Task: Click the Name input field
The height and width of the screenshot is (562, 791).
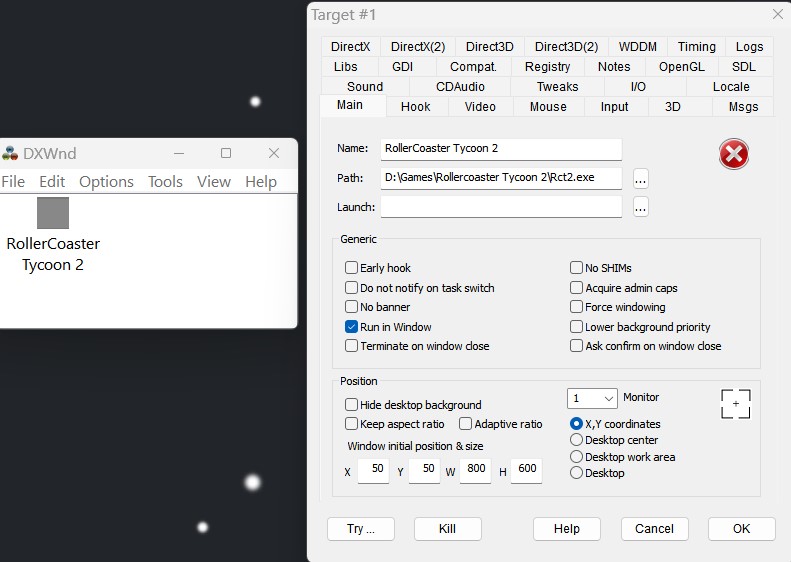Action: (501, 149)
